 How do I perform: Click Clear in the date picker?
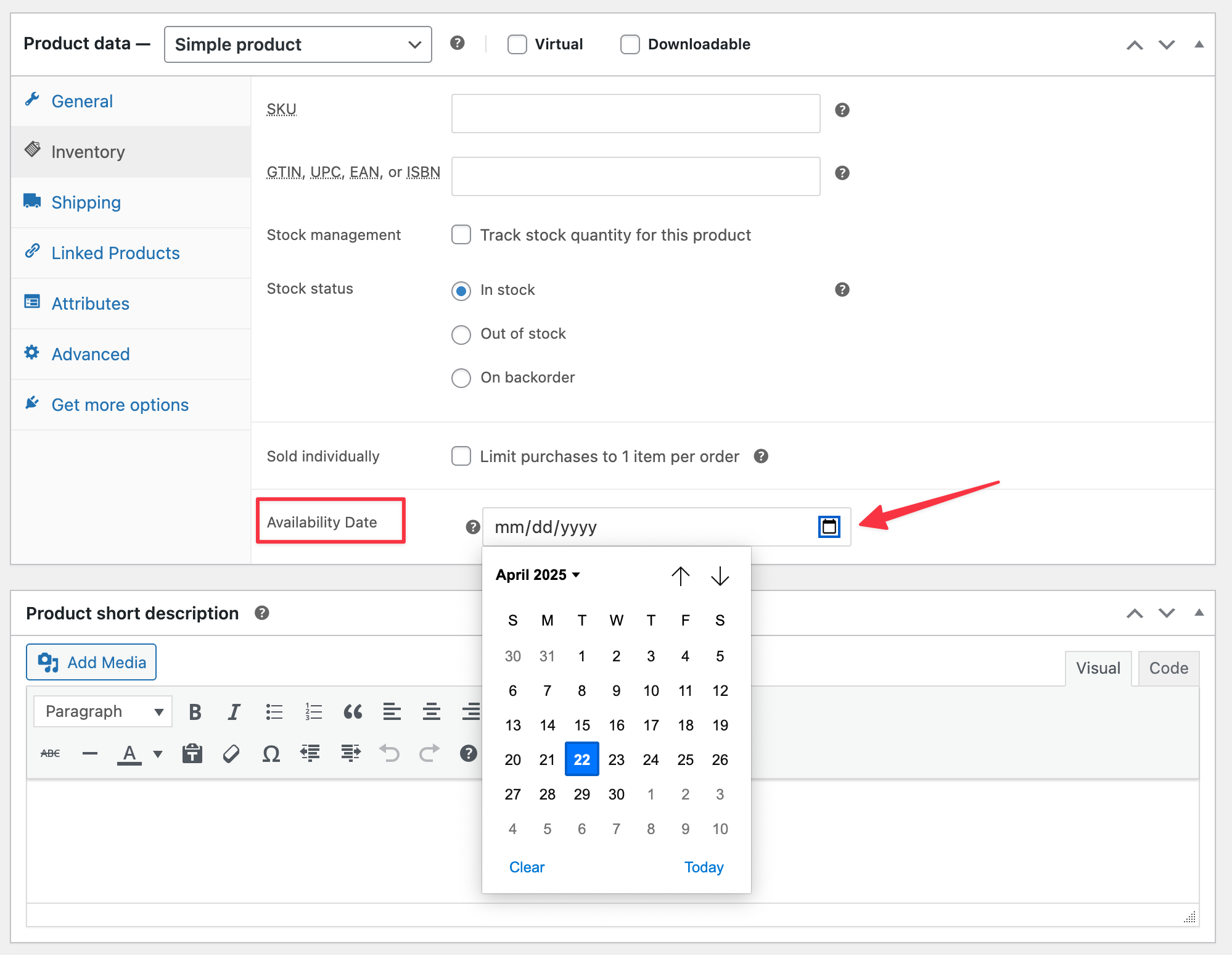coord(527,867)
